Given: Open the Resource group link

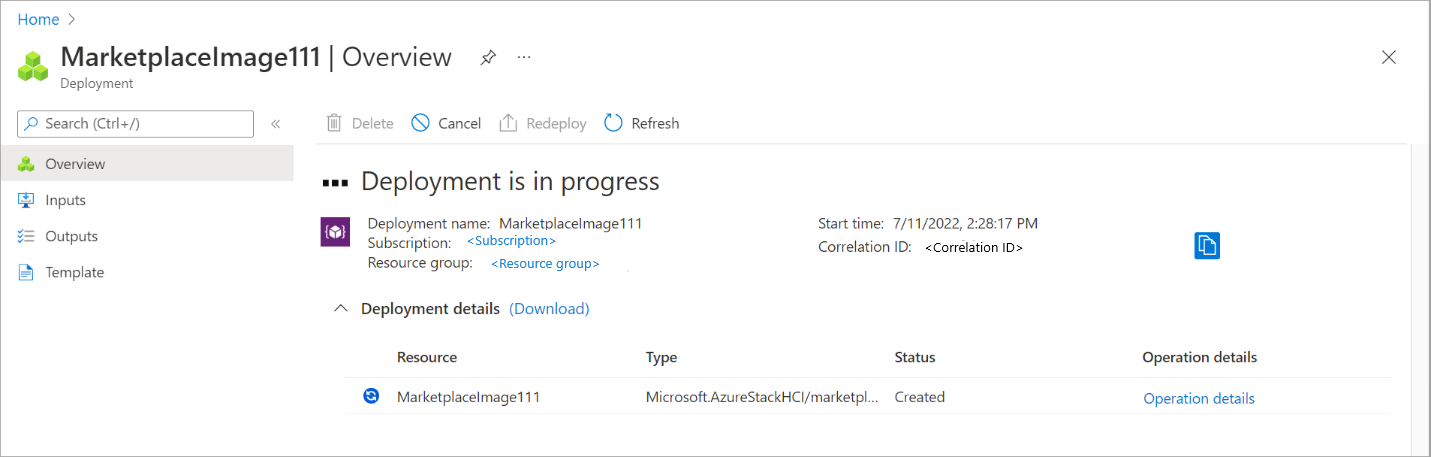Looking at the screenshot, I should click(545, 264).
